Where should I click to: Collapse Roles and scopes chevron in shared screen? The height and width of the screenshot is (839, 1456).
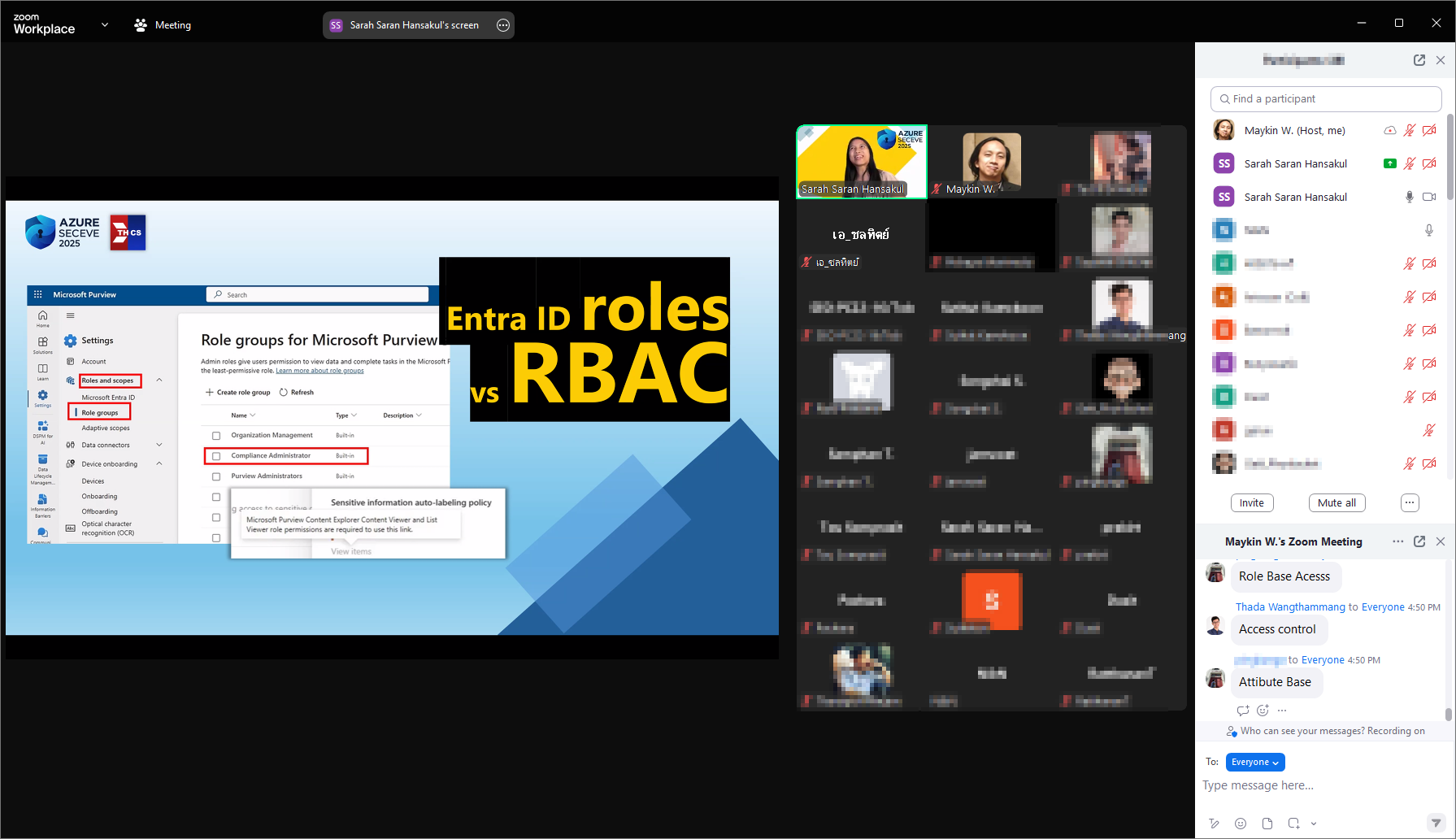pos(159,380)
